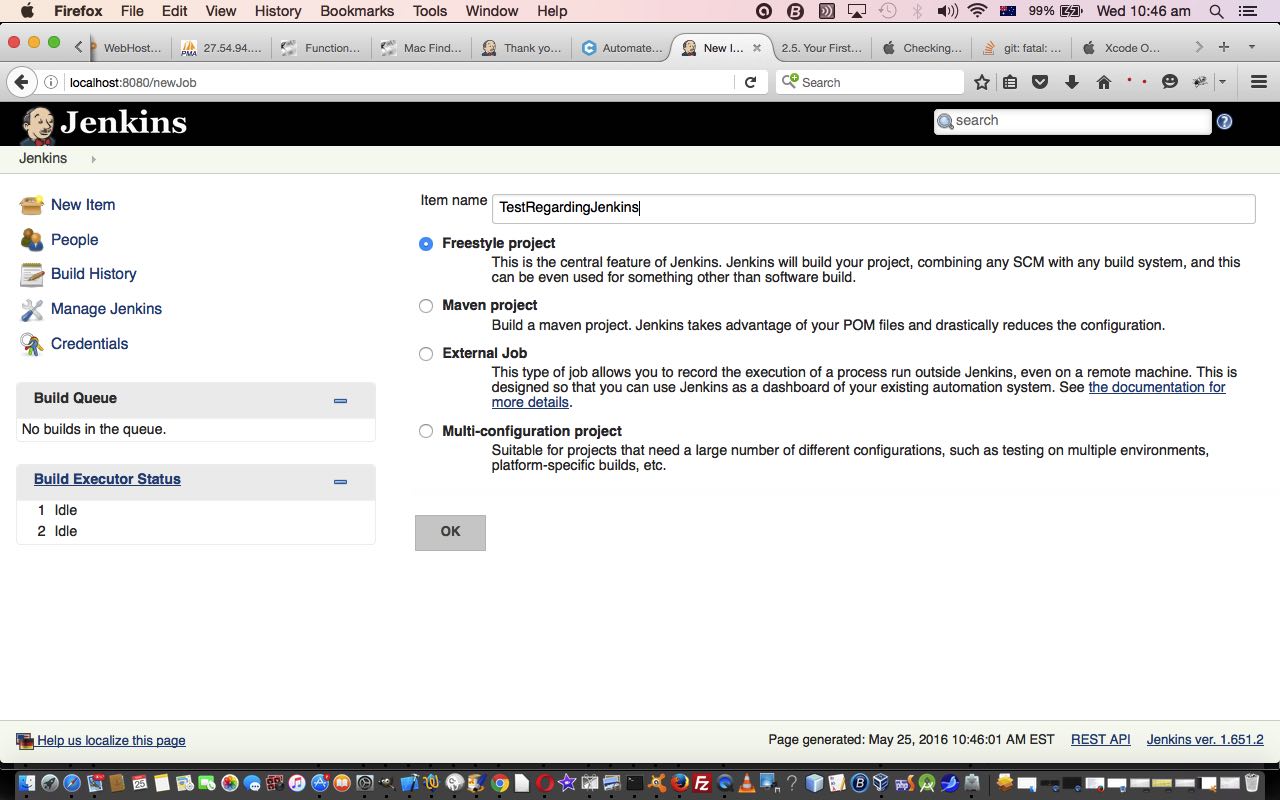The image size is (1280, 800).
Task: Select Freestyle project radio button
Action: point(426,244)
